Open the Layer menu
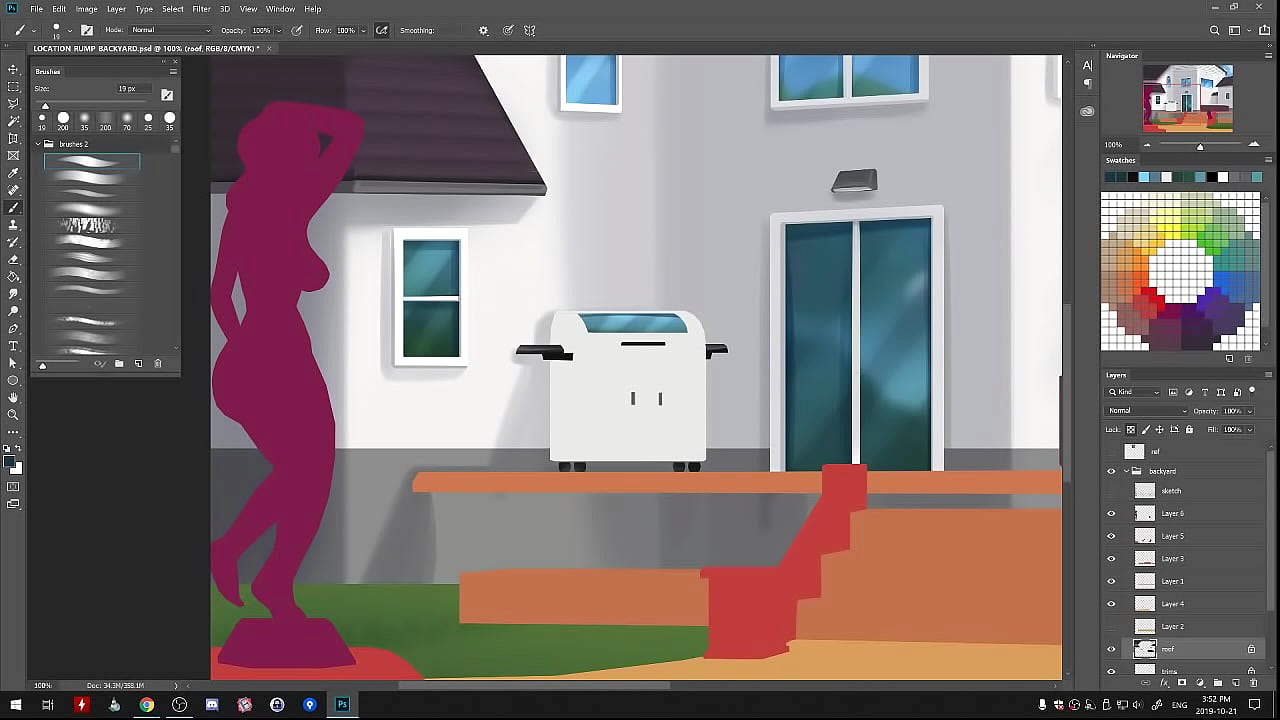Screen dimensions: 1280x720 coord(116,9)
